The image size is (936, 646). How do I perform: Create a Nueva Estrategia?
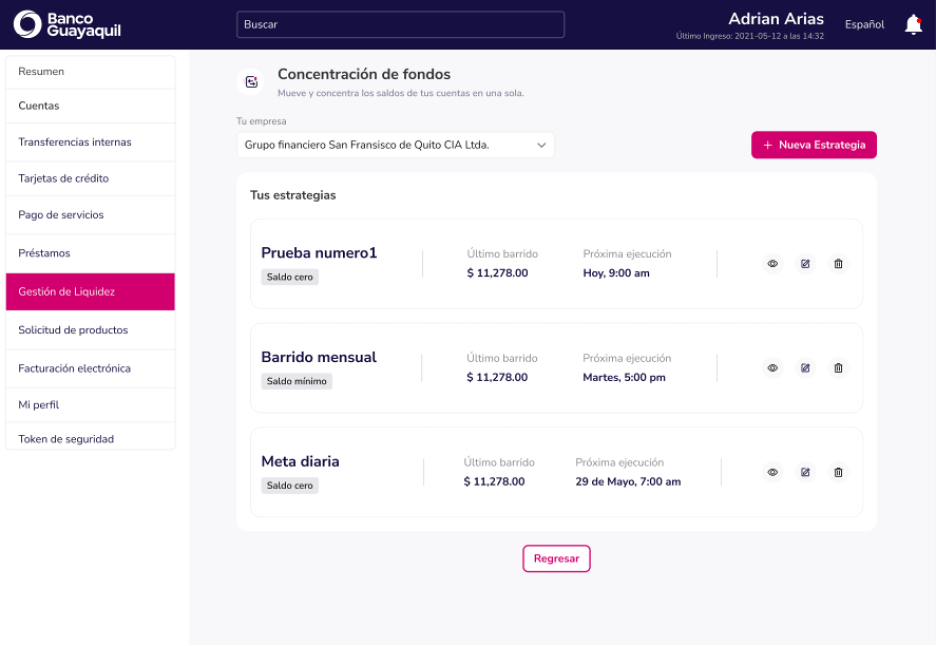[x=814, y=145]
